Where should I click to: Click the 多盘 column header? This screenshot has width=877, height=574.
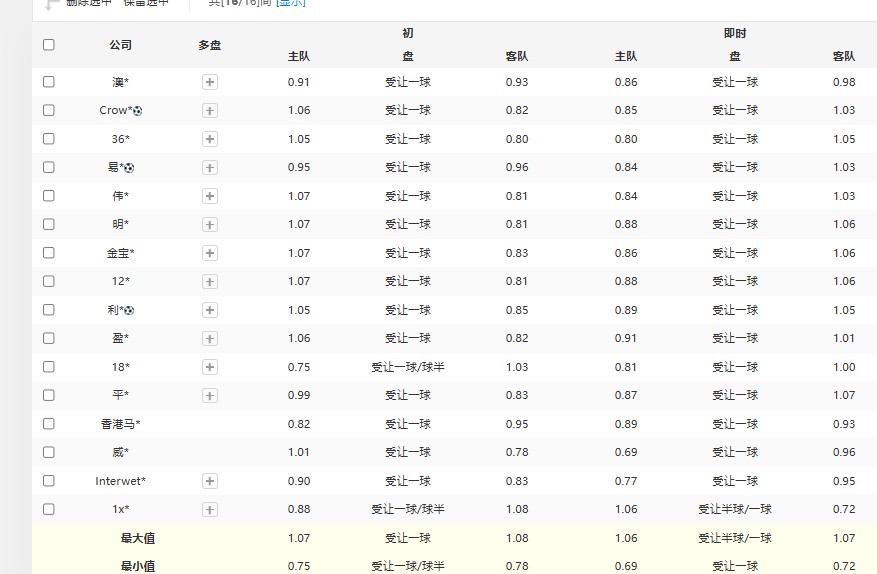click(x=210, y=45)
